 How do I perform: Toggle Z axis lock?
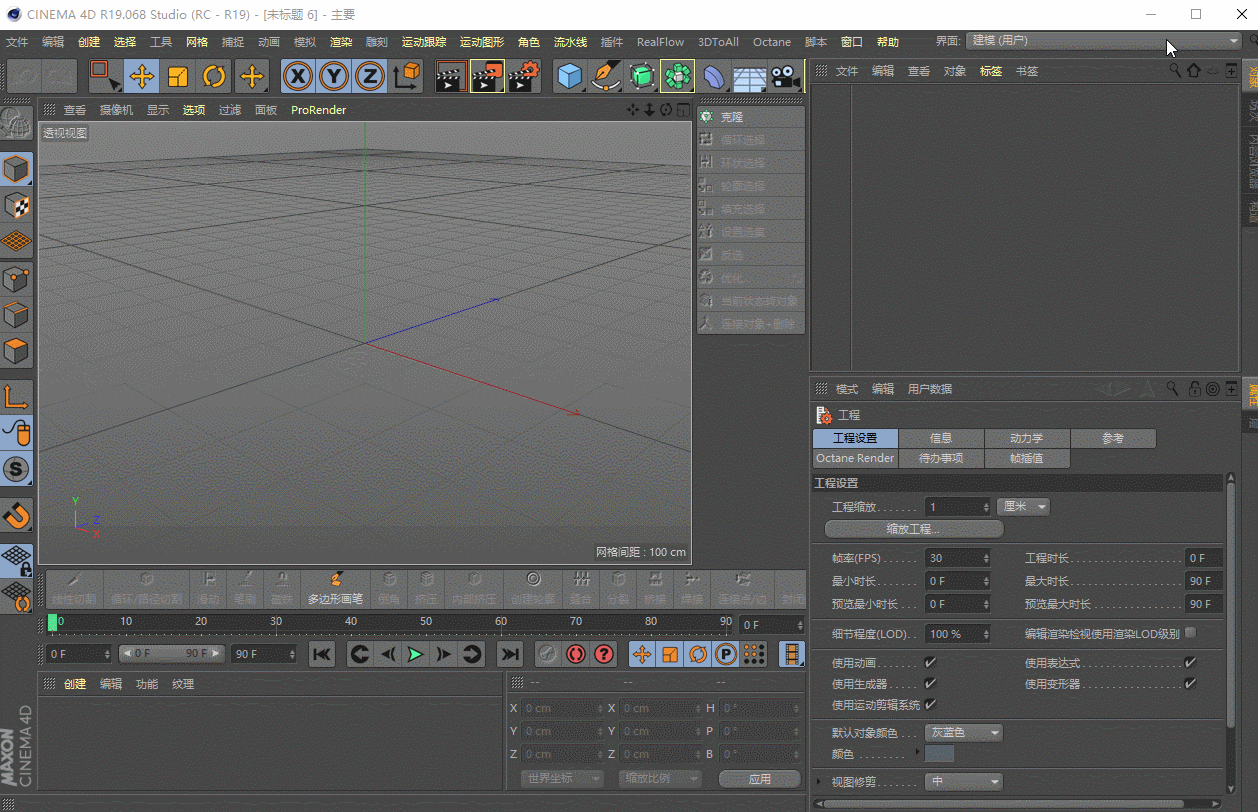tap(370, 76)
